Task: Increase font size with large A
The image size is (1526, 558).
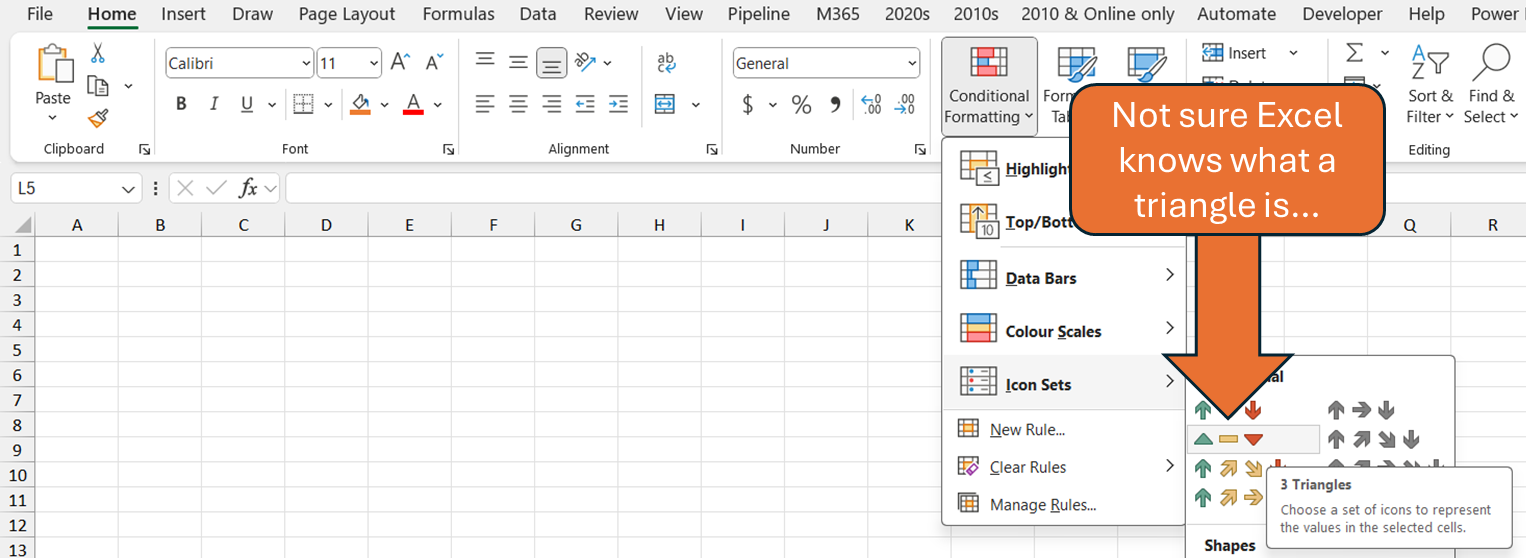Action: click(400, 63)
